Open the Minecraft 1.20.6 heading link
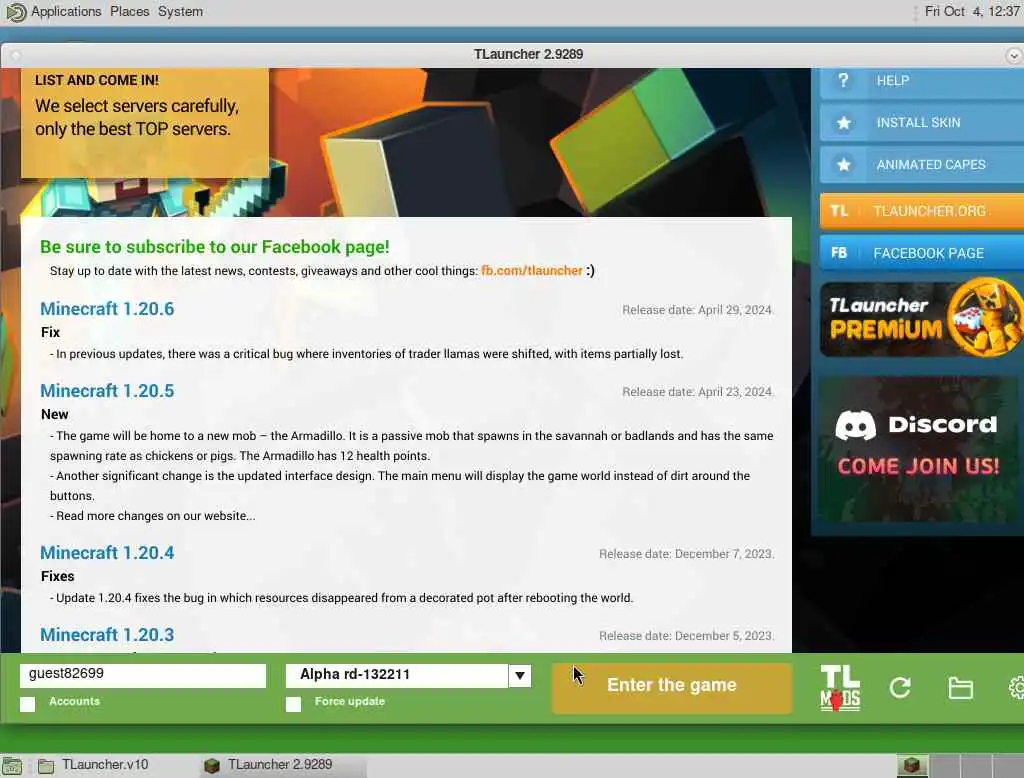This screenshot has height=778, width=1024. coord(107,308)
